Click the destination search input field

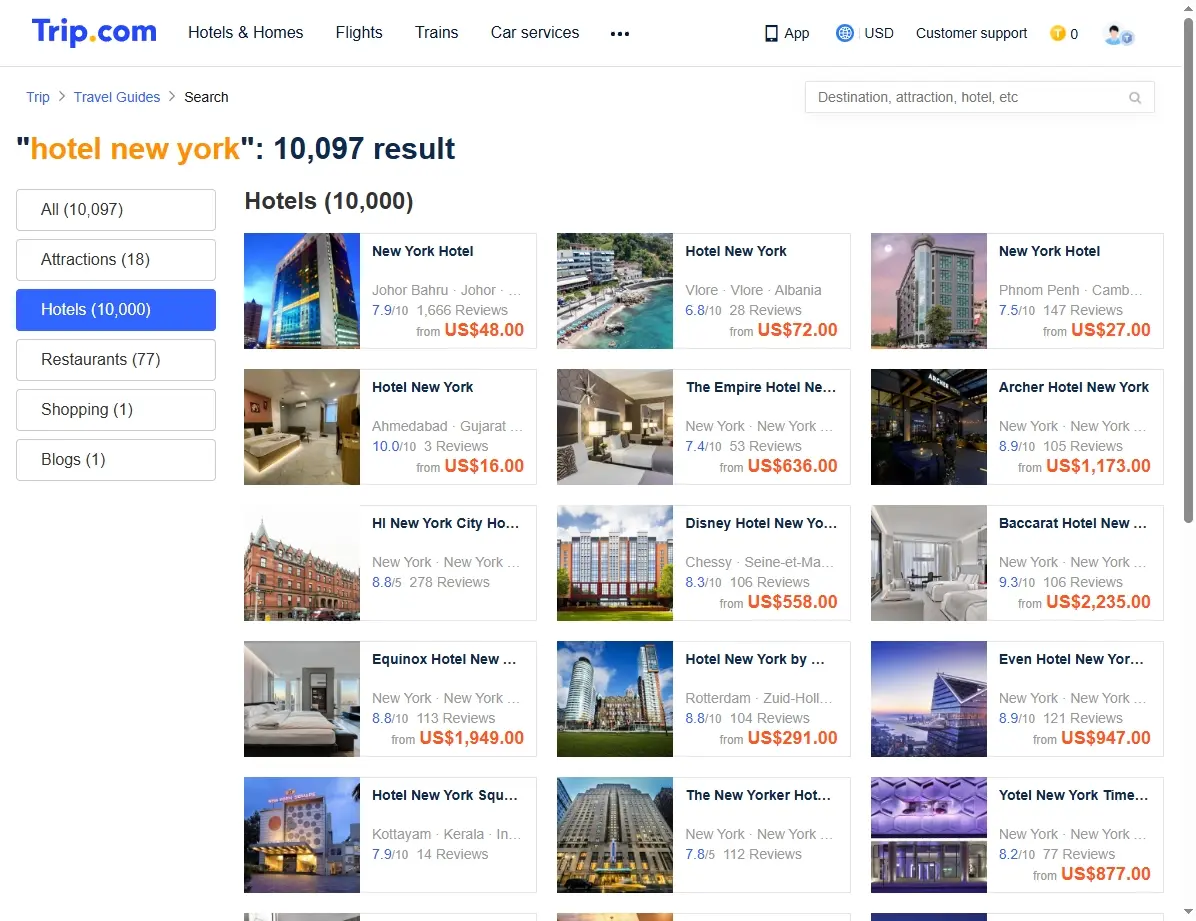(x=979, y=98)
